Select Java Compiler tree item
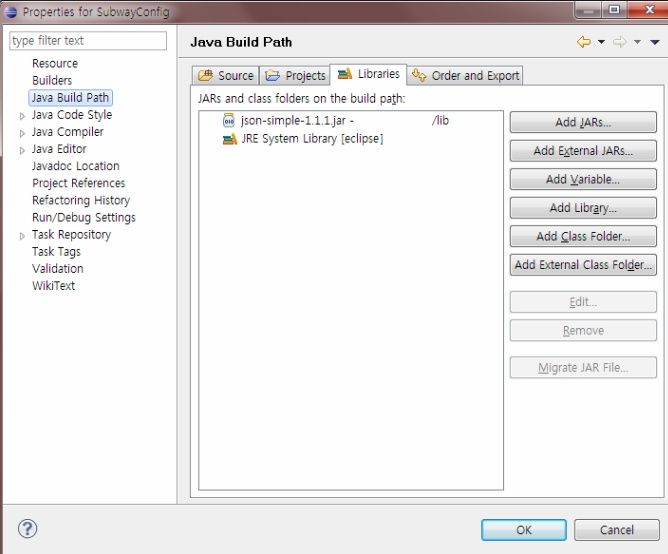The image size is (668, 554). (68, 132)
